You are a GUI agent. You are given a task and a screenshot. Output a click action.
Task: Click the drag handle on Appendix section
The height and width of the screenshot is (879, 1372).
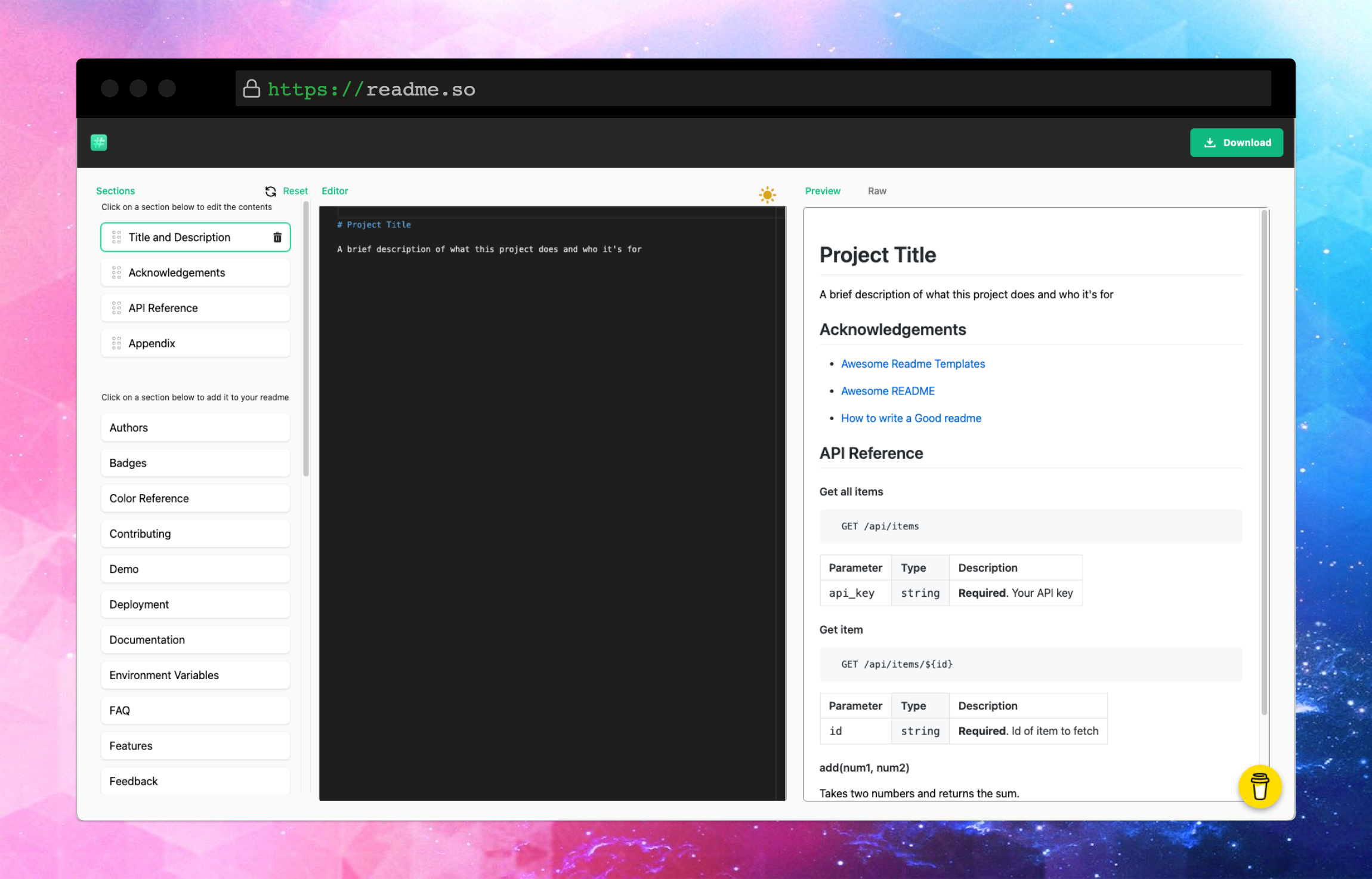[x=116, y=343]
